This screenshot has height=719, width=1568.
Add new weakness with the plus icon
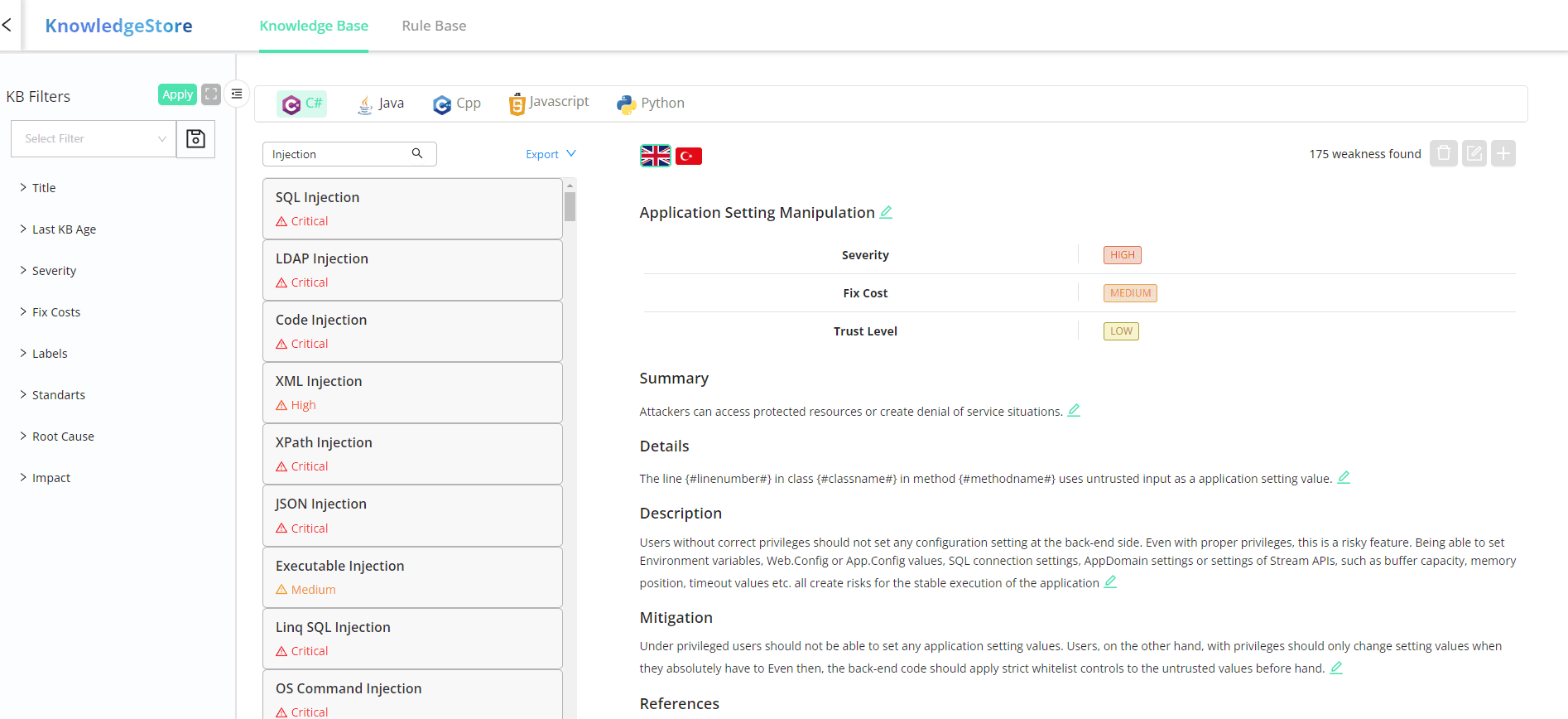pyautogui.click(x=1503, y=153)
